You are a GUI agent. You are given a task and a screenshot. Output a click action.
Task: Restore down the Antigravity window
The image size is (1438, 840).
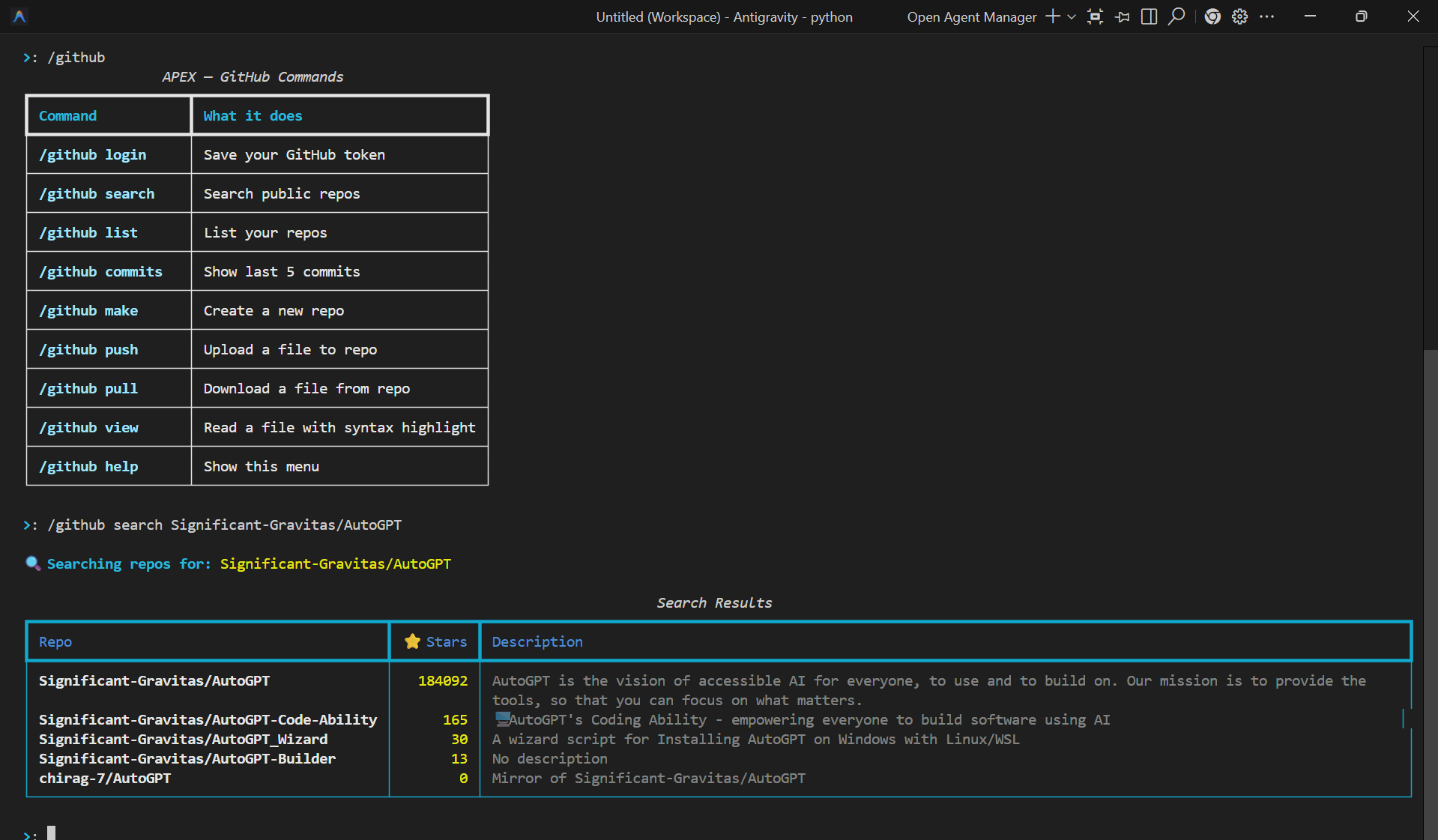(1361, 16)
